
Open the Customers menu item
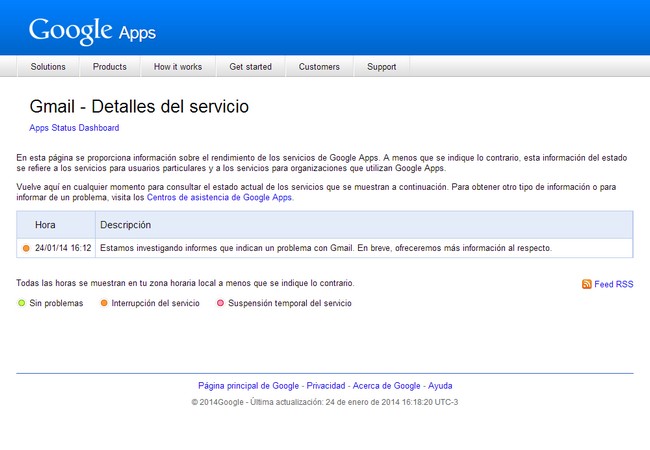coord(319,67)
